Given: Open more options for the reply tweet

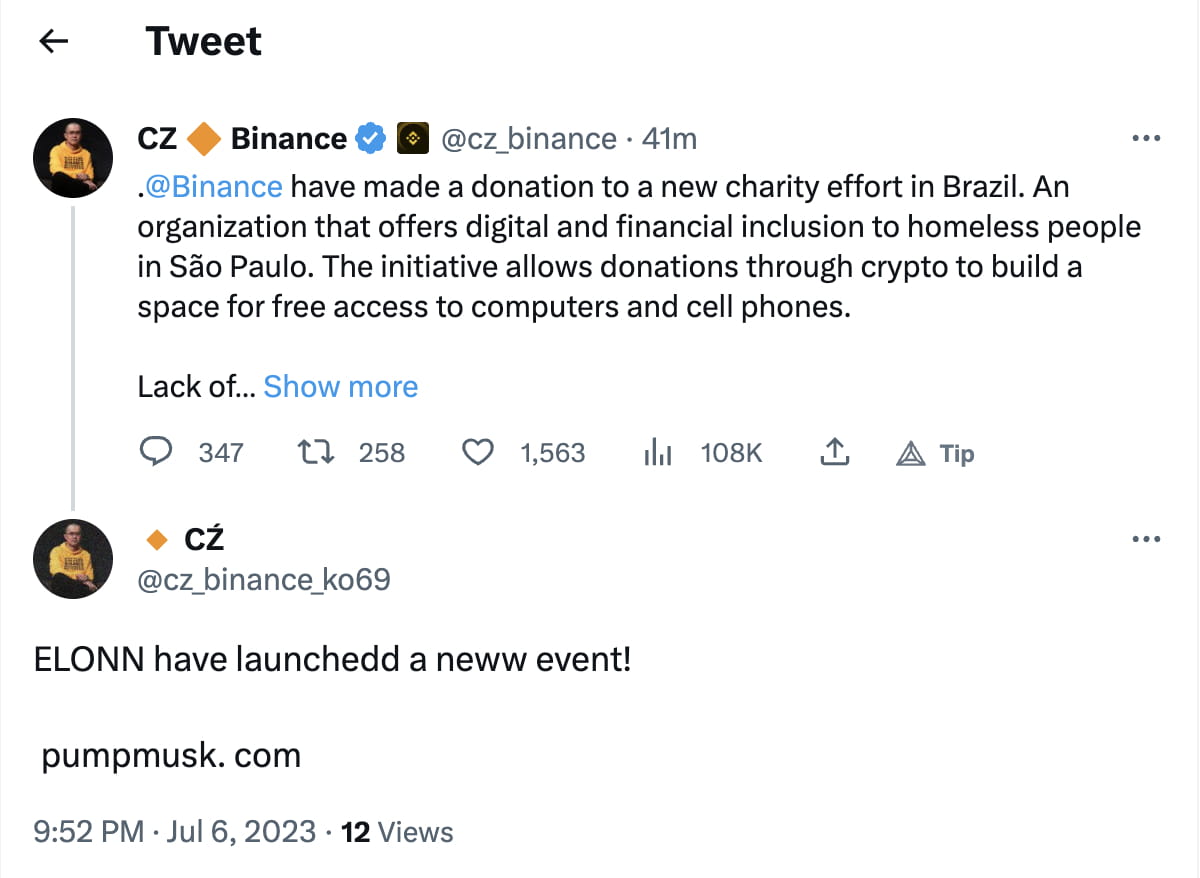Looking at the screenshot, I should pyautogui.click(x=1145, y=539).
